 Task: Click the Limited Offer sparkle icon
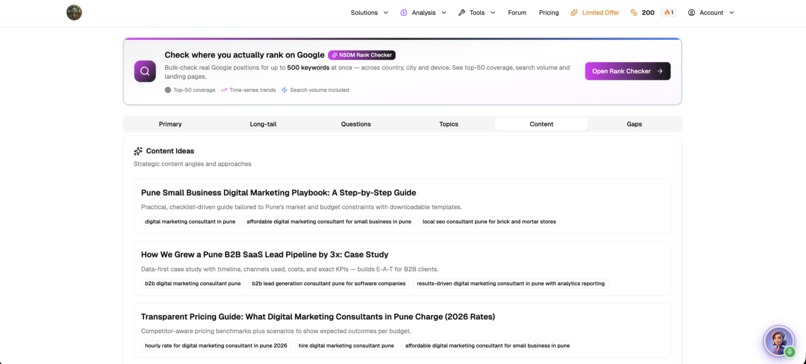[574, 13]
